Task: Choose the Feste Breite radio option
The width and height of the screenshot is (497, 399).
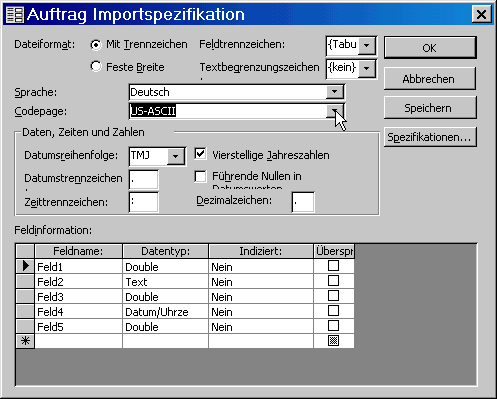Action: 96,67
